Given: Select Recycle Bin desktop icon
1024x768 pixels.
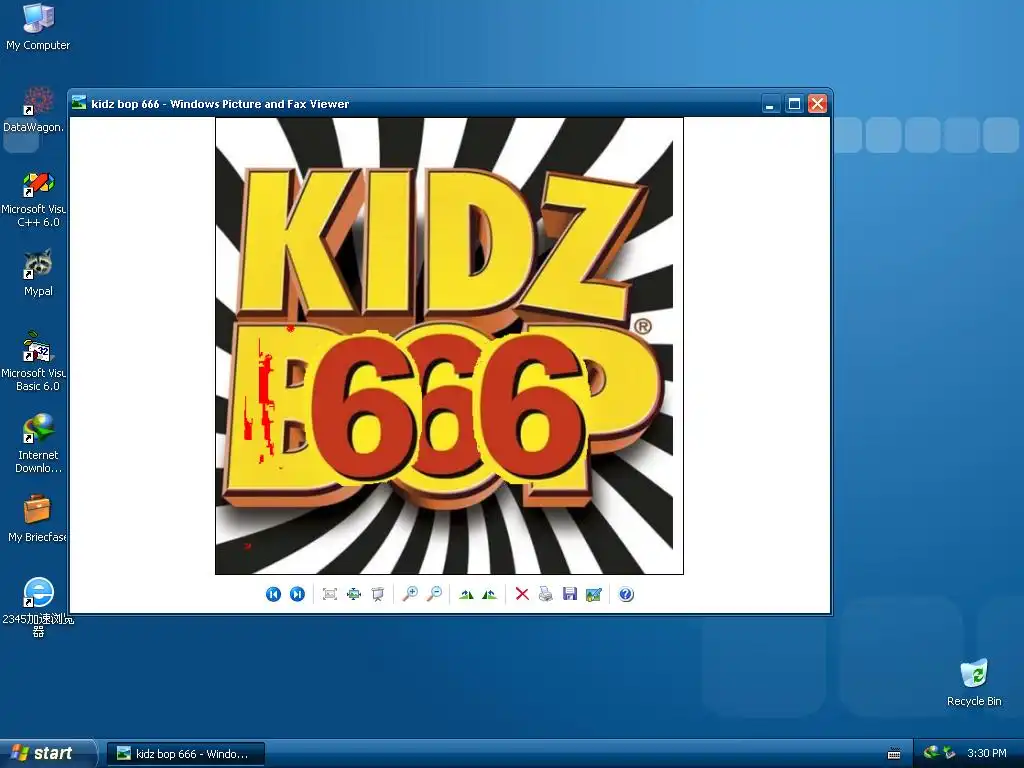Looking at the screenshot, I should pos(974,683).
